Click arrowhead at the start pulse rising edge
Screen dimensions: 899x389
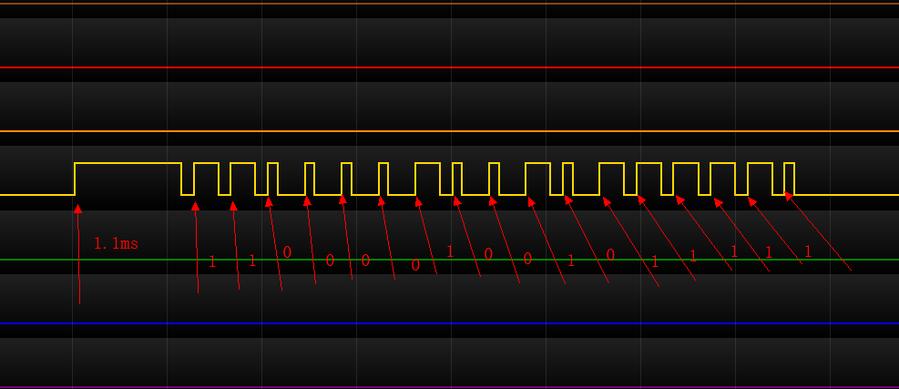[78, 209]
